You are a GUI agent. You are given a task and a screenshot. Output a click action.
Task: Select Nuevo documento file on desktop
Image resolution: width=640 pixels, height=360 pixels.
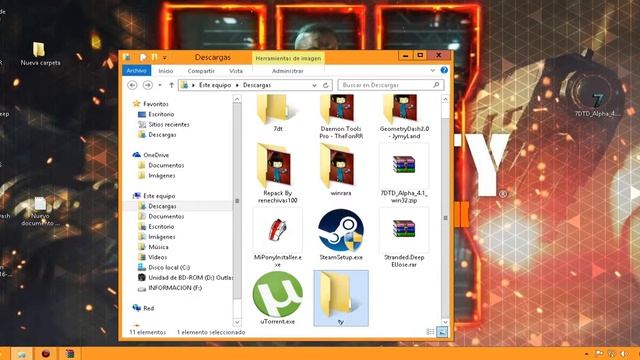(40, 211)
